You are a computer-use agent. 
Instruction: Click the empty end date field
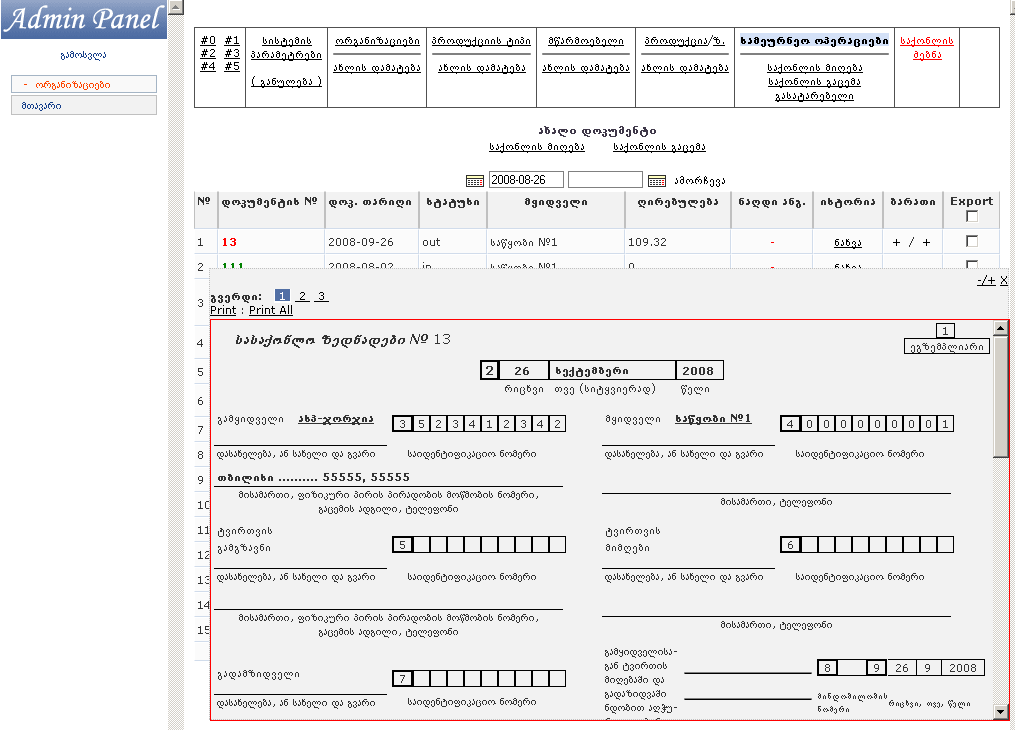click(x=605, y=180)
